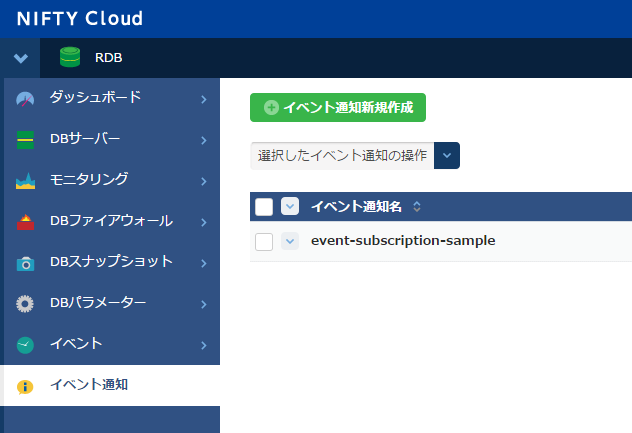Click the plus icon on the create button
Screen dimensions: 632x433
pos(271,108)
